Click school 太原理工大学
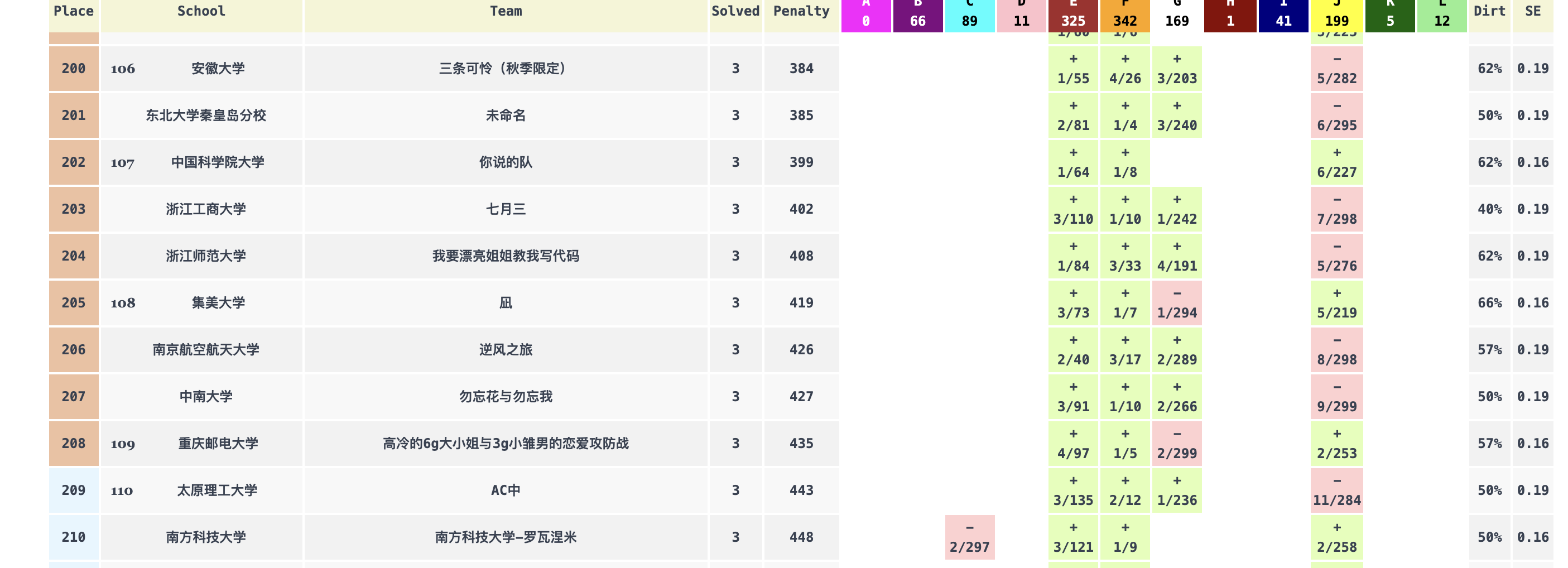This screenshot has width=1568, height=568. [x=217, y=490]
